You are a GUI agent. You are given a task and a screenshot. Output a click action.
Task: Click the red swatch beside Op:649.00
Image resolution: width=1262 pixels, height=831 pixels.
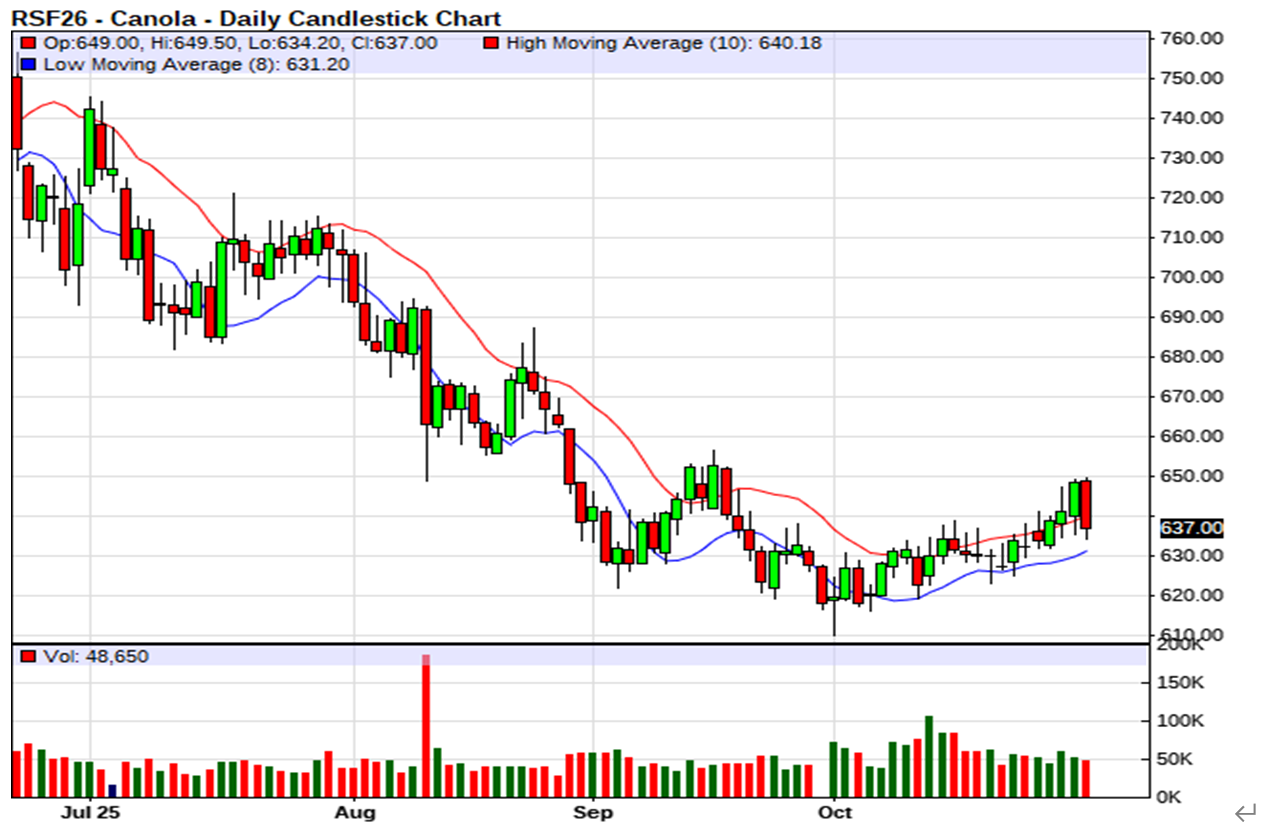click(27, 43)
